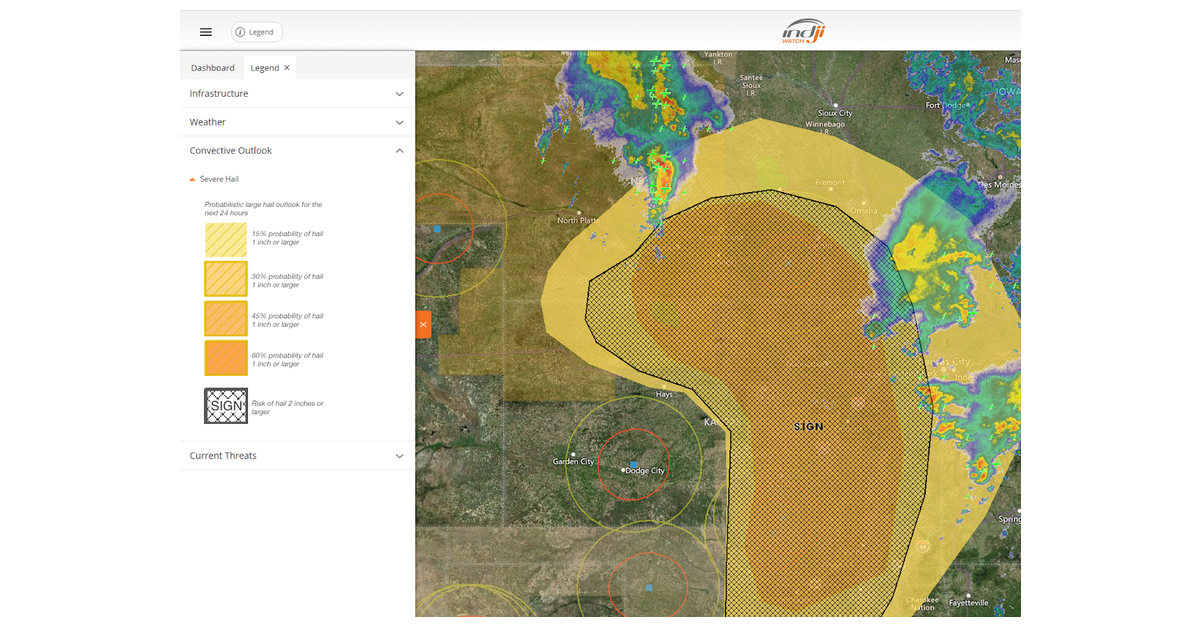This screenshot has width=1200, height=627.
Task: Click the 30% hail probability color swatch
Action: point(225,279)
